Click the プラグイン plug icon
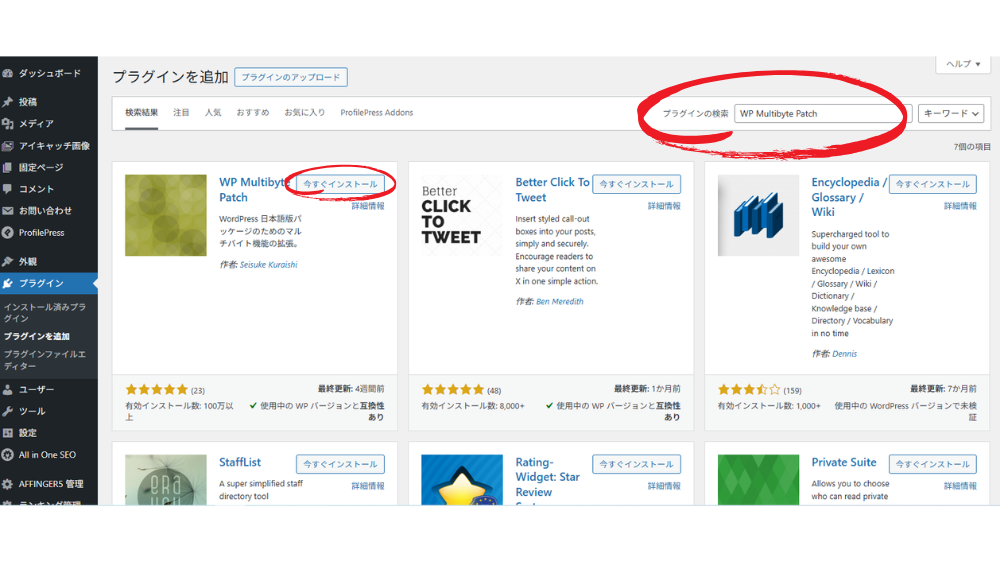1000x562 pixels. (x=8, y=283)
